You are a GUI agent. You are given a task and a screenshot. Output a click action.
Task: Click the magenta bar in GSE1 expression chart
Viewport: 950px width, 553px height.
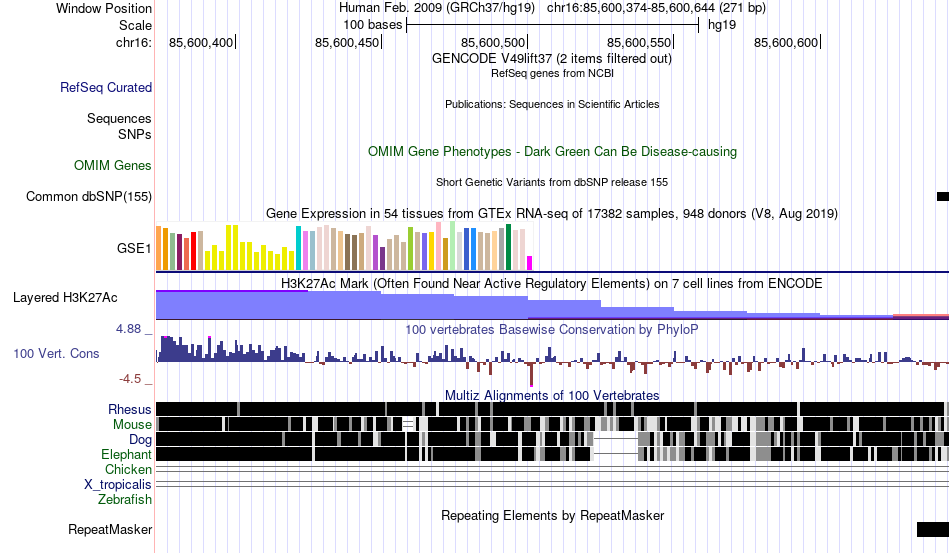530,263
